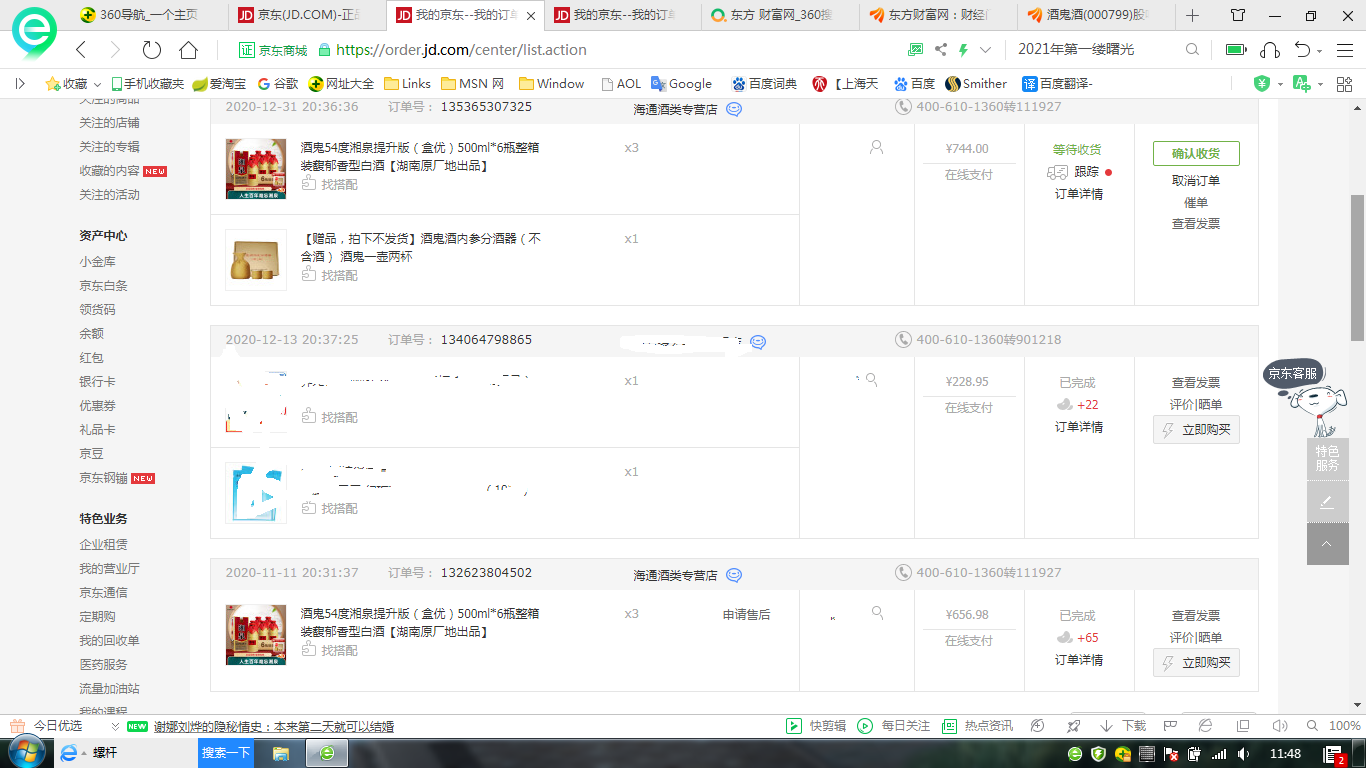Switch to the 酒鬼酒(000799) tab
1366x768 pixels.
tap(1096, 16)
